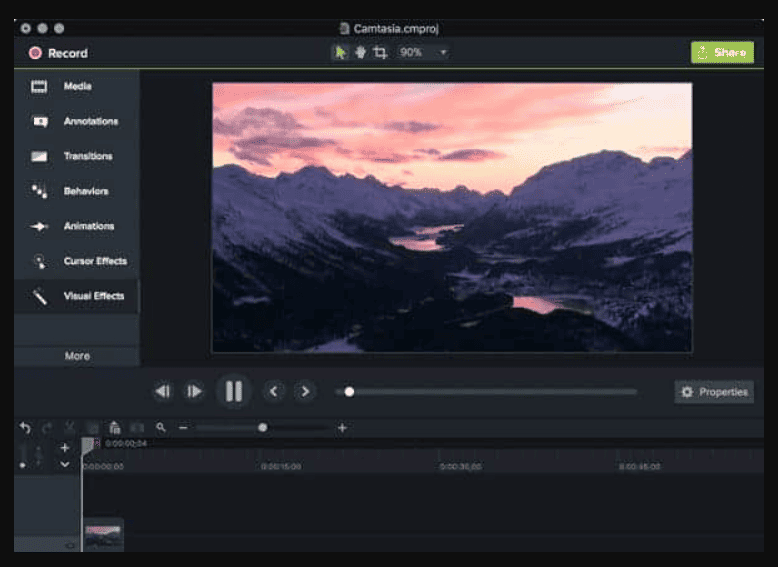Select the mountain clip on the timeline

[103, 536]
